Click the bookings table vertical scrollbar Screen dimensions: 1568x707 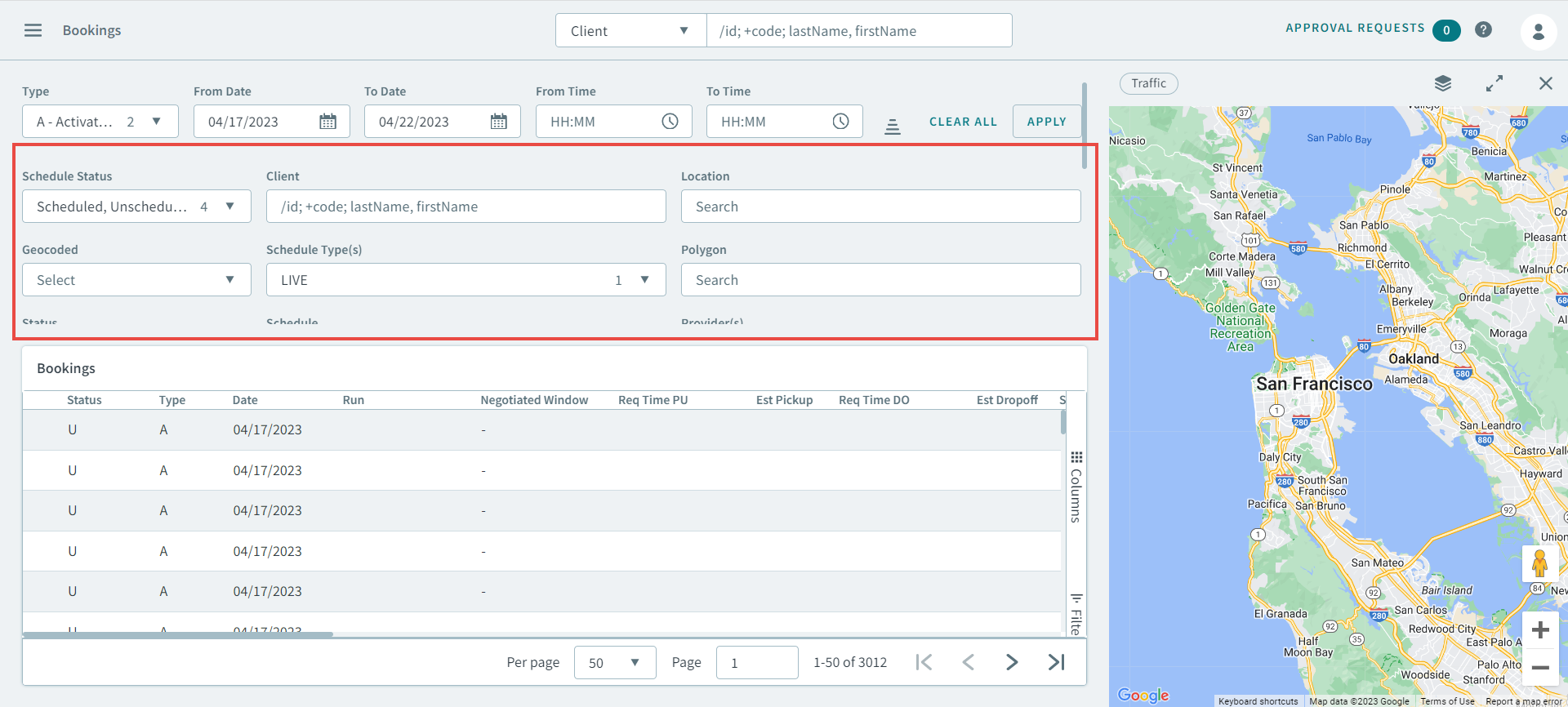[x=1063, y=422]
